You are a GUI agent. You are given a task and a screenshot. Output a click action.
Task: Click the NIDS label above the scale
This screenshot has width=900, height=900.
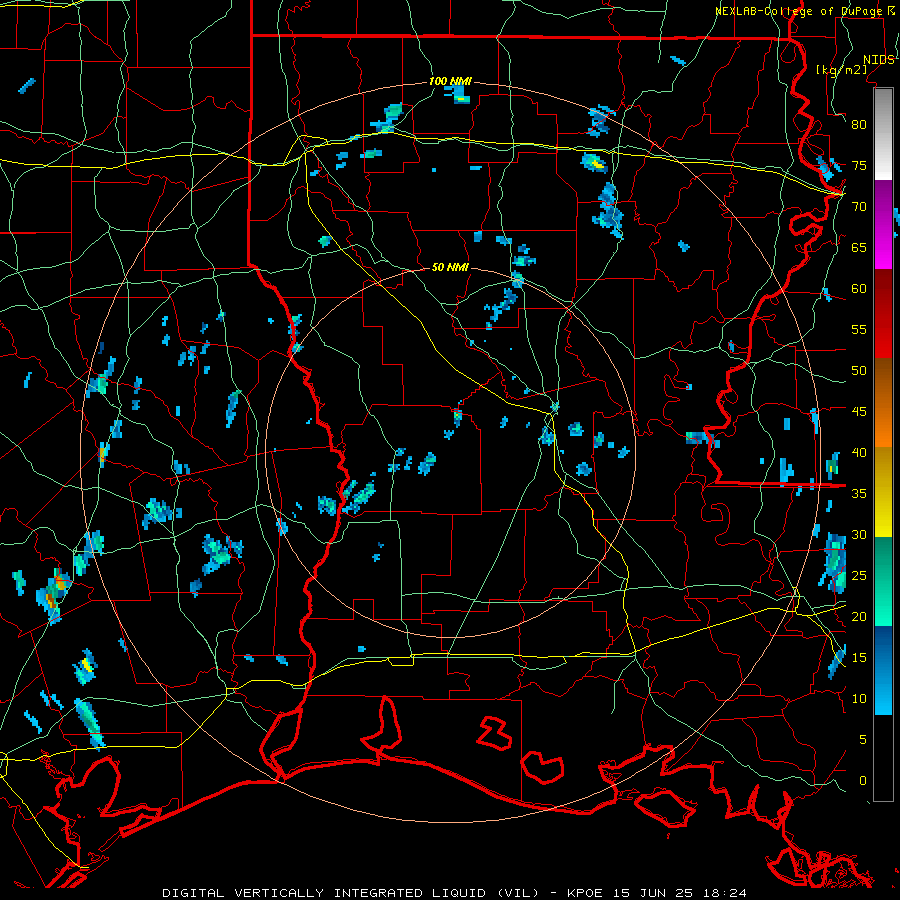point(878,60)
